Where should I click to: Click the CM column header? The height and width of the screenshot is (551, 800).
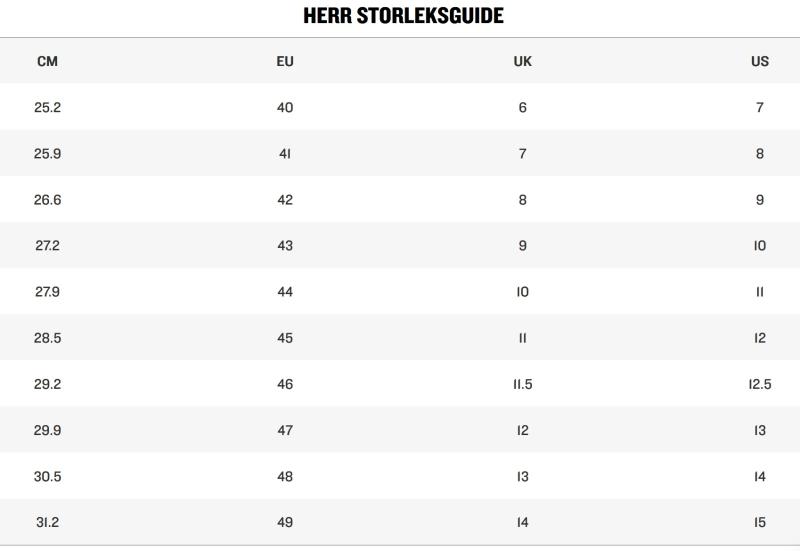pyautogui.click(x=47, y=61)
